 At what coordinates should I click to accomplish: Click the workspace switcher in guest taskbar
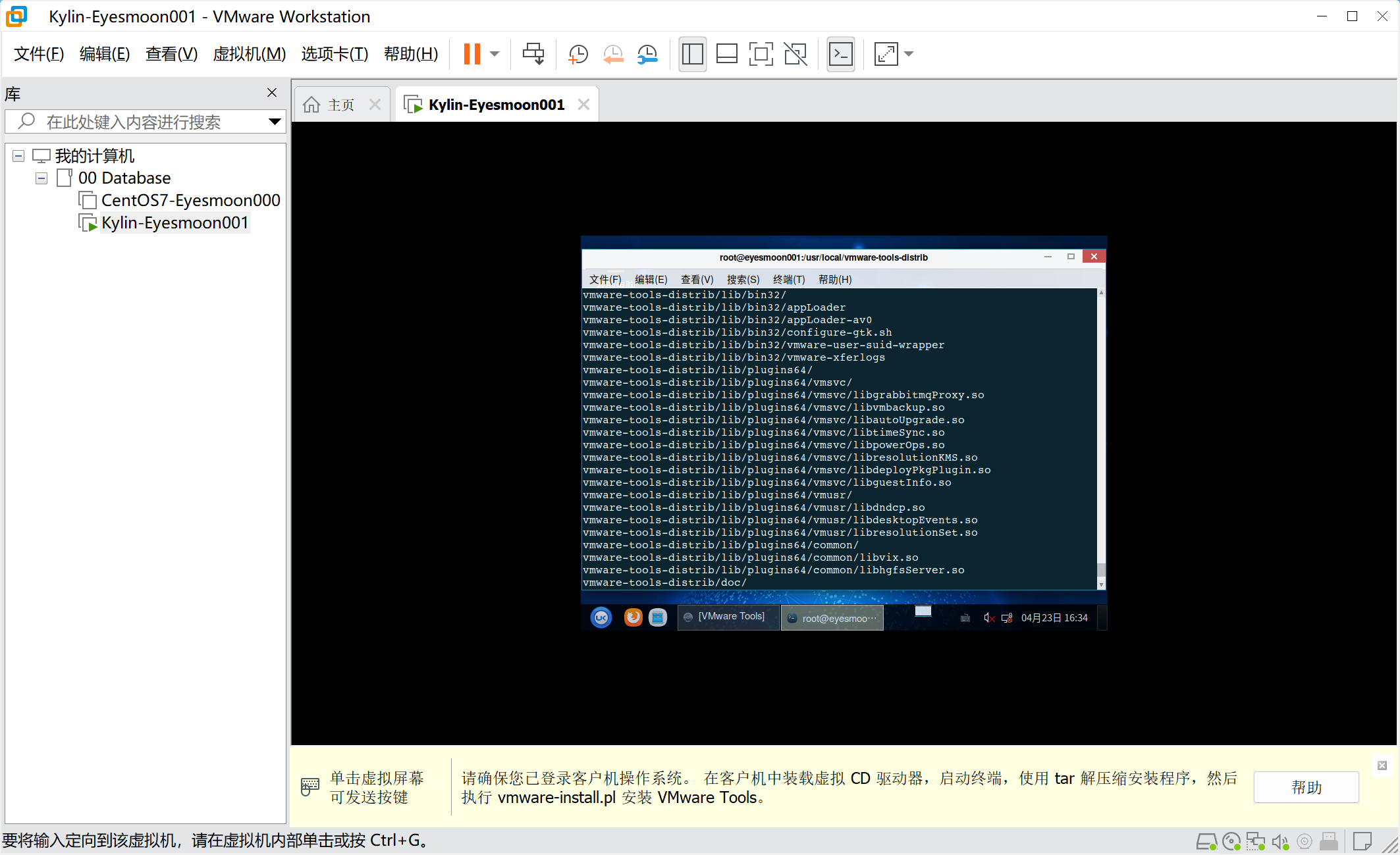(x=923, y=611)
